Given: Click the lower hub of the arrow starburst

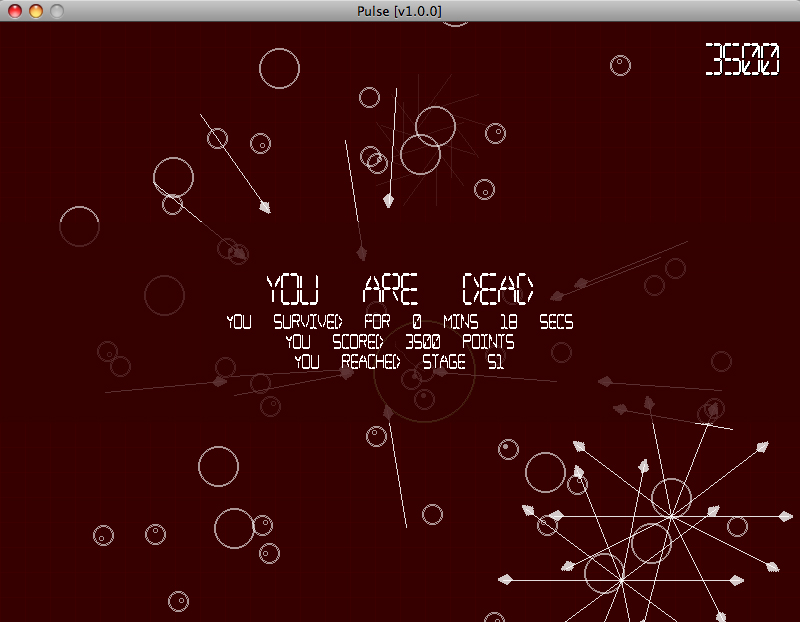Looking at the screenshot, I should 621,579.
